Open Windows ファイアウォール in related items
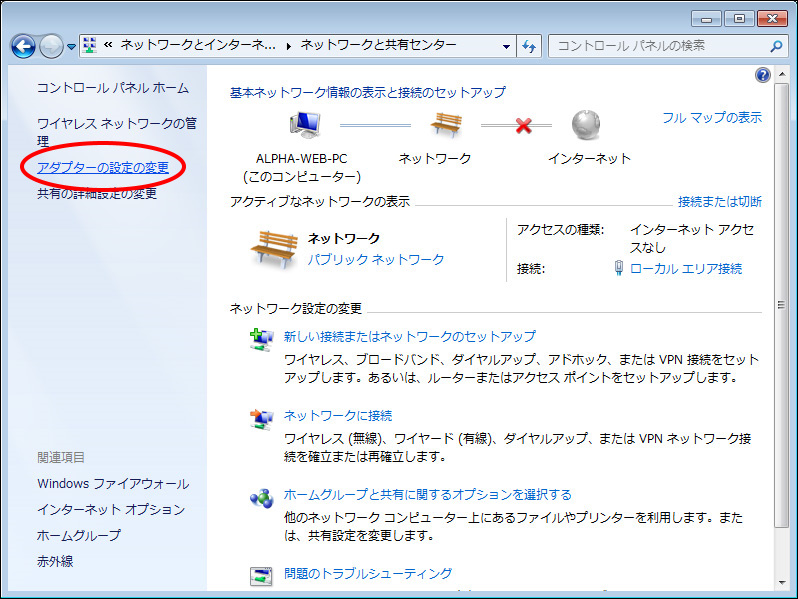The image size is (798, 599). (x=112, y=484)
